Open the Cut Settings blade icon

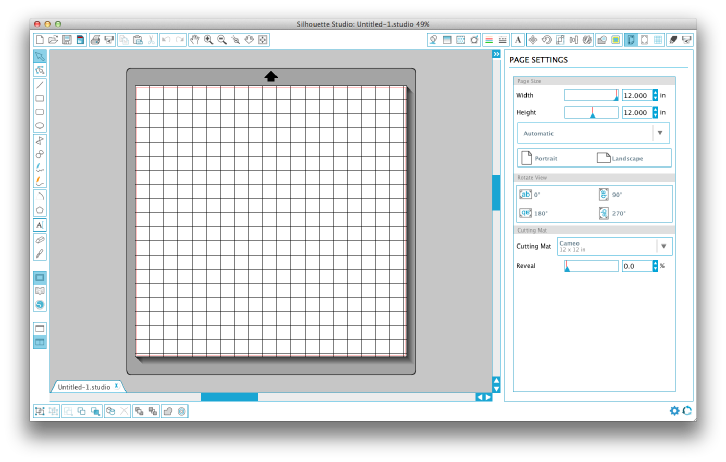coord(673,40)
